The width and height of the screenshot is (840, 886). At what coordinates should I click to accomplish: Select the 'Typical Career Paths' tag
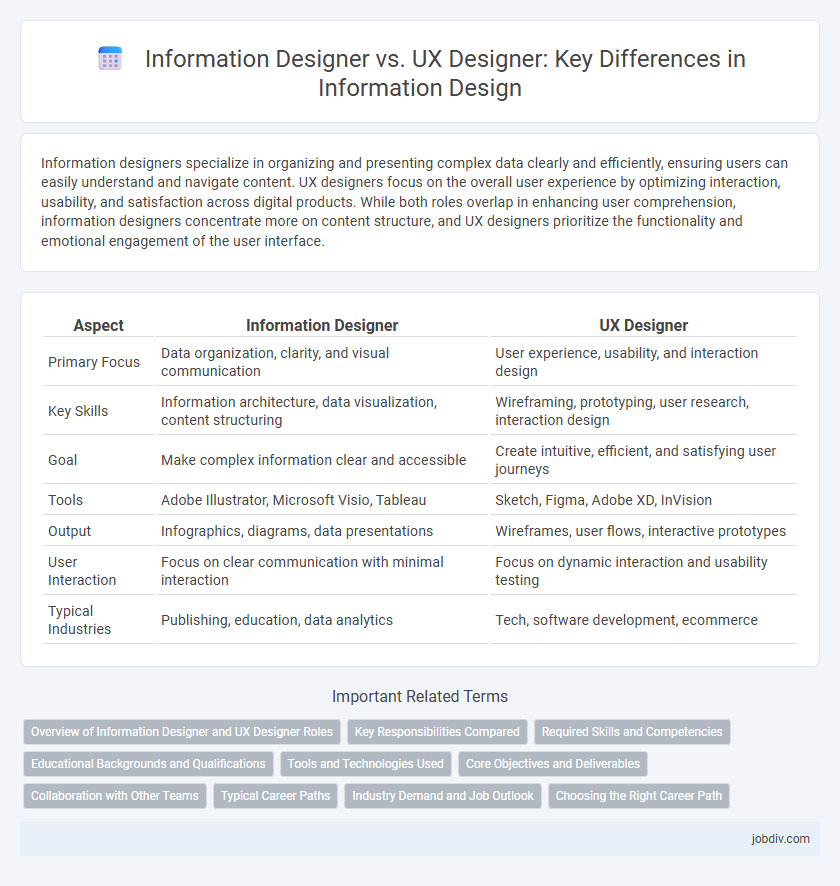pos(276,796)
